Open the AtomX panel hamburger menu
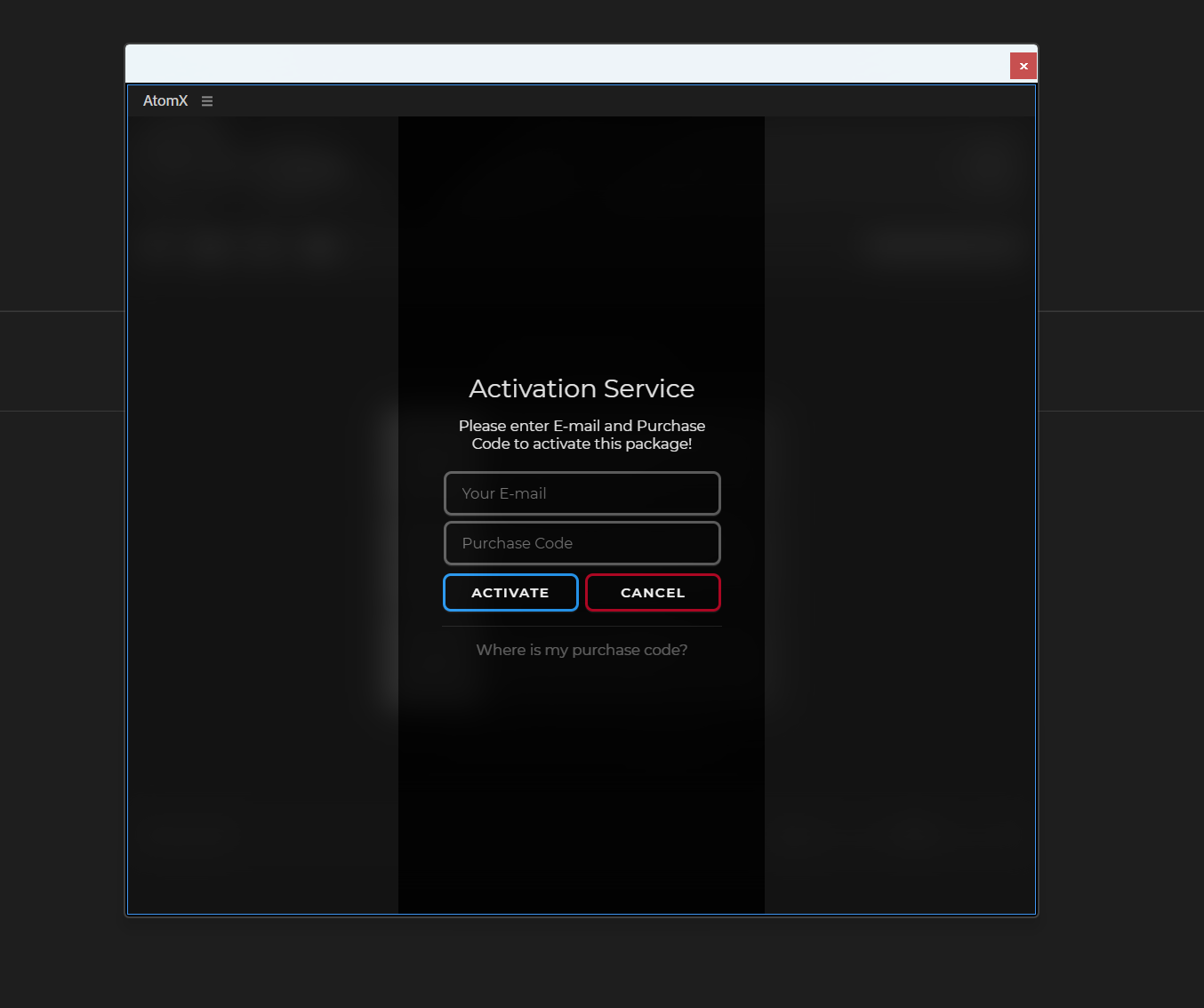 tap(207, 101)
